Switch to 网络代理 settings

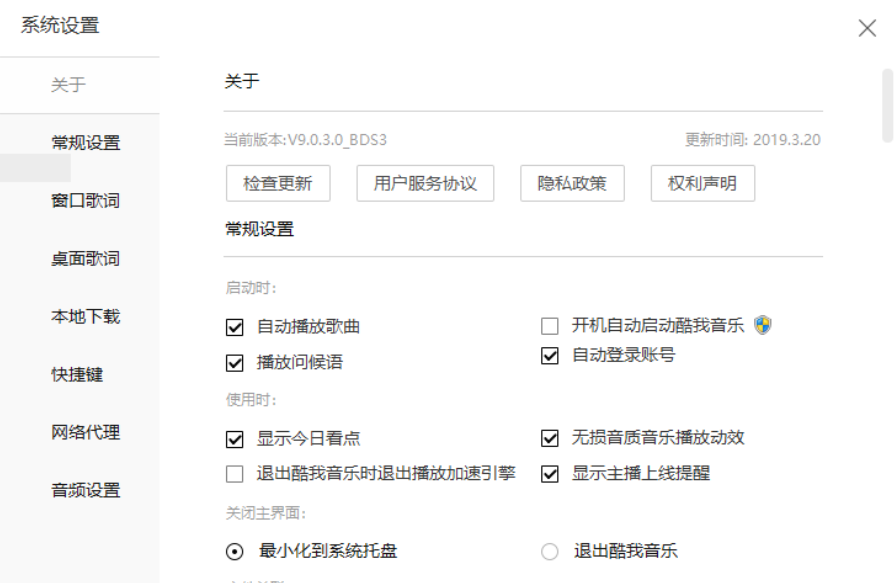86,432
